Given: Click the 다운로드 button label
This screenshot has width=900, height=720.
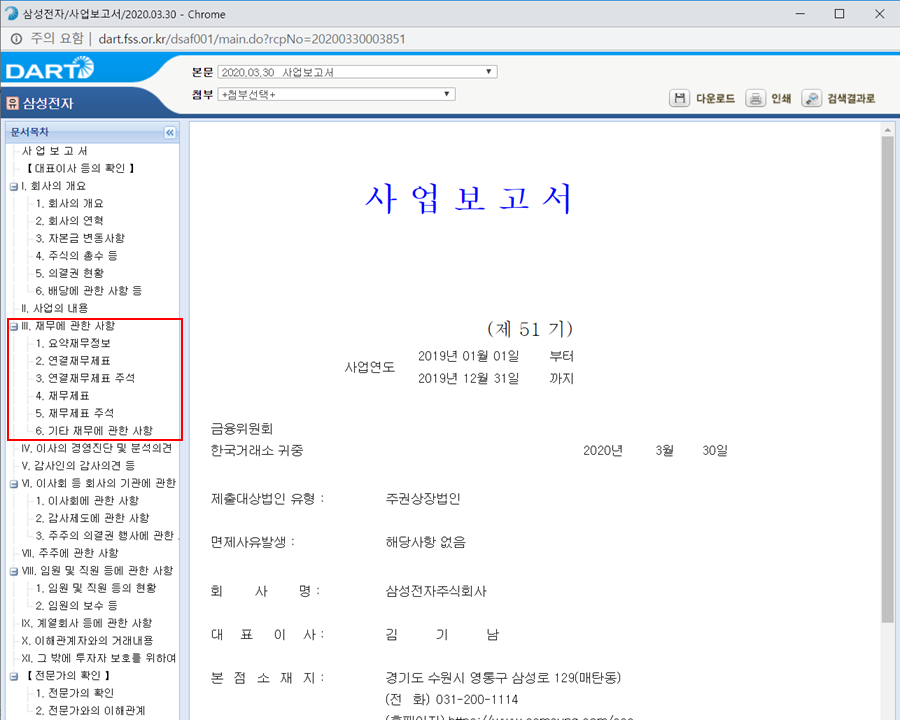Looking at the screenshot, I should pos(715,99).
